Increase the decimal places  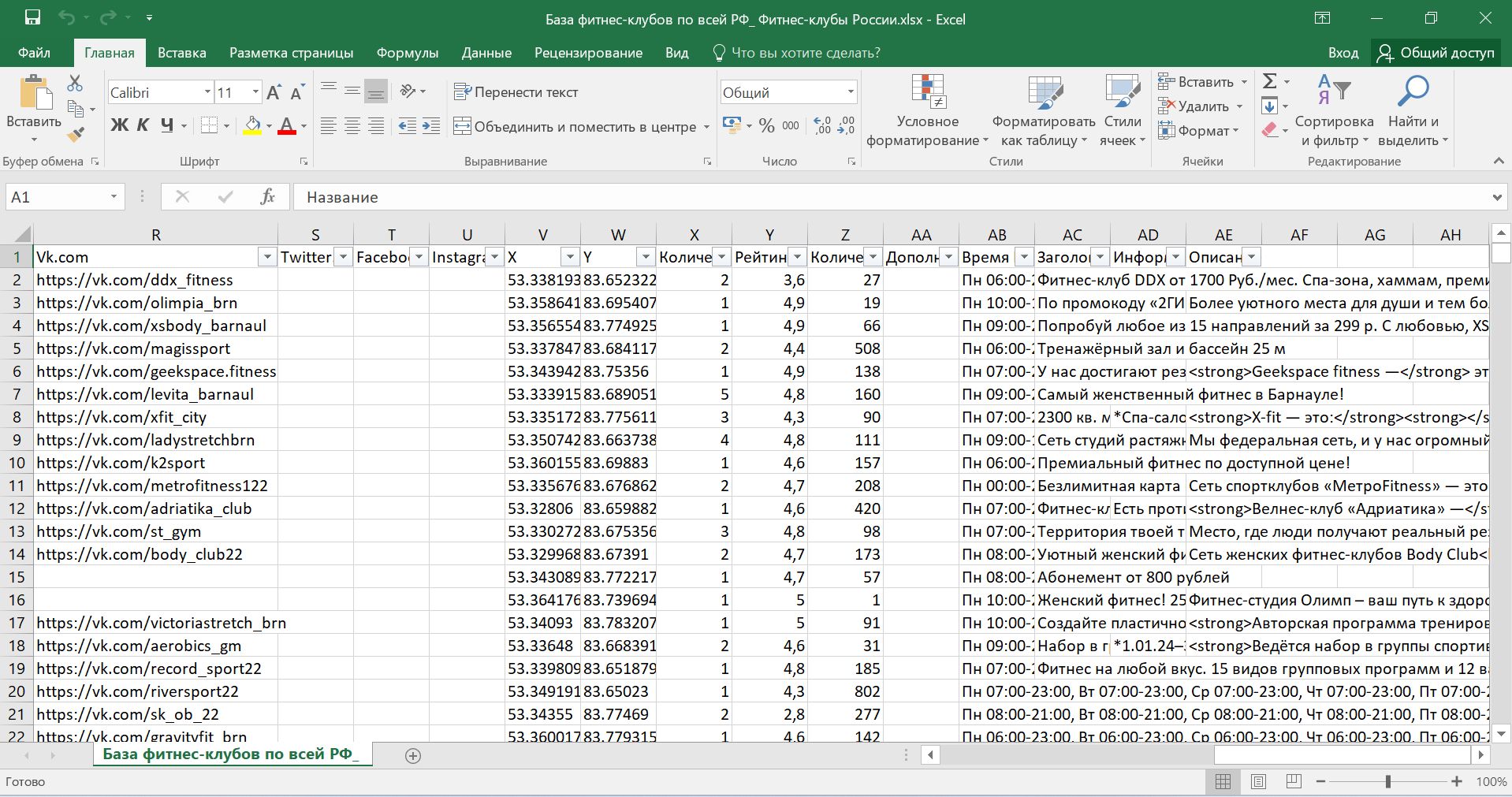pos(822,126)
